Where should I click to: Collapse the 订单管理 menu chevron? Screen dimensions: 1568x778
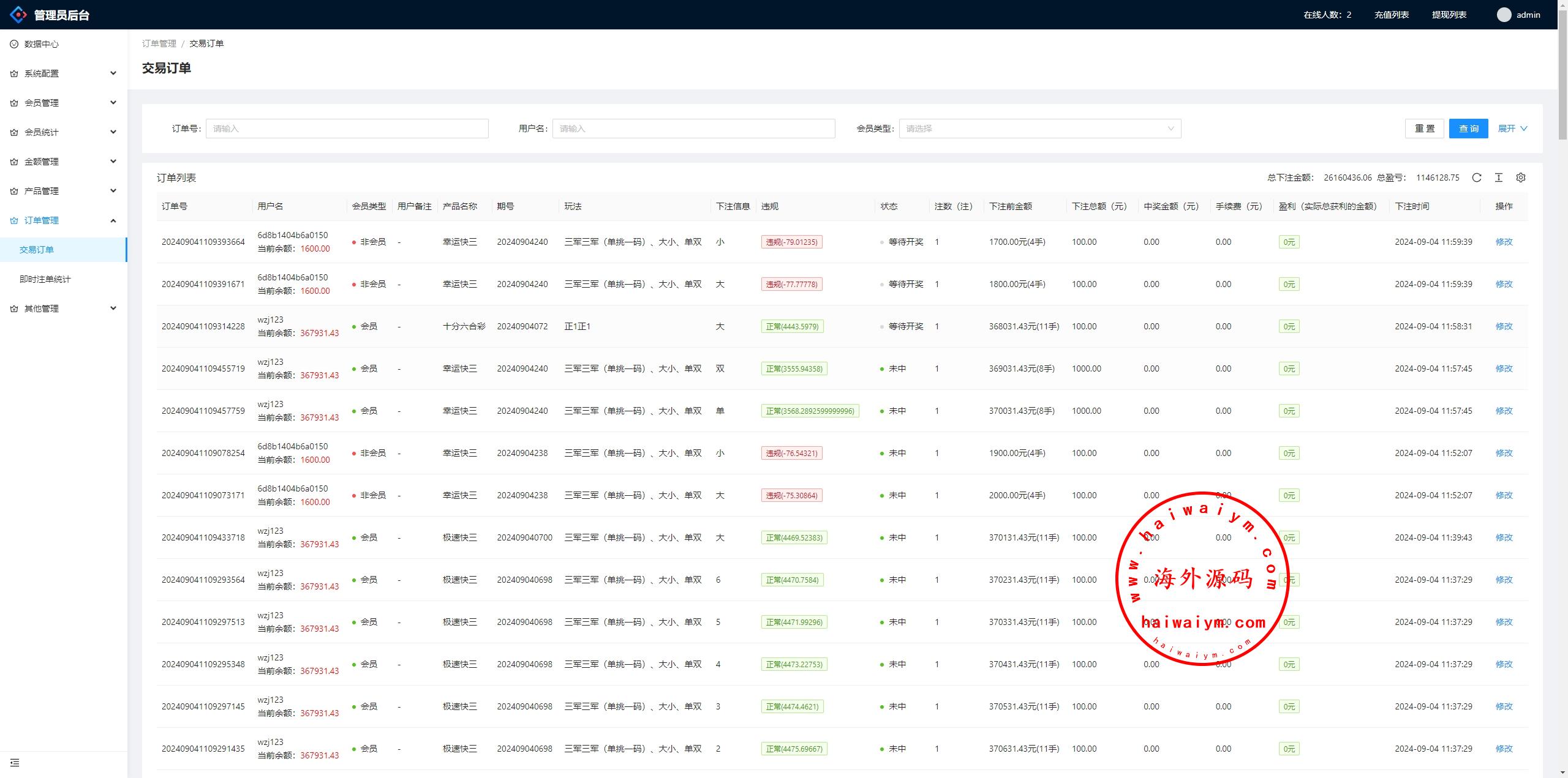point(113,220)
